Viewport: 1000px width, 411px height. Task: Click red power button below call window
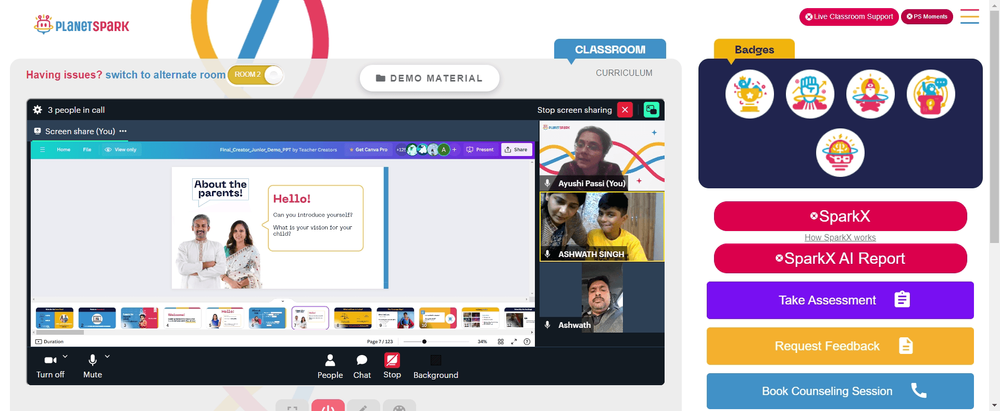pos(328,406)
